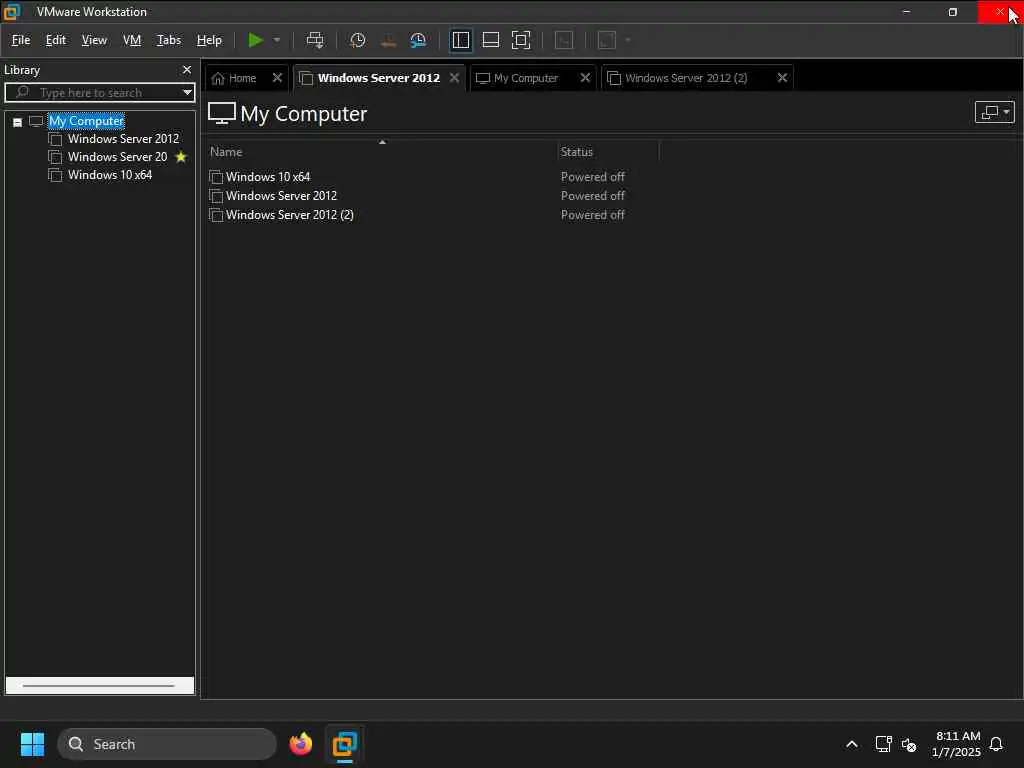Open Firefox from the taskbar
This screenshot has width=1024, height=768.
(x=300, y=744)
